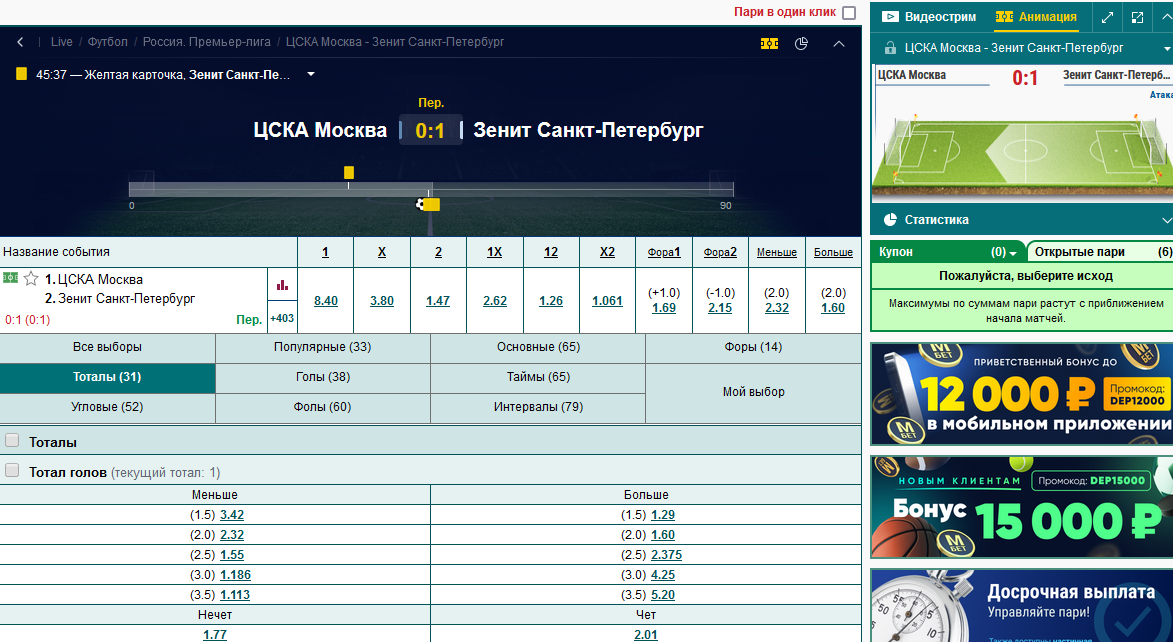1173x642 pixels.
Task: Click the lock icon next to match title
Action: click(x=890, y=48)
